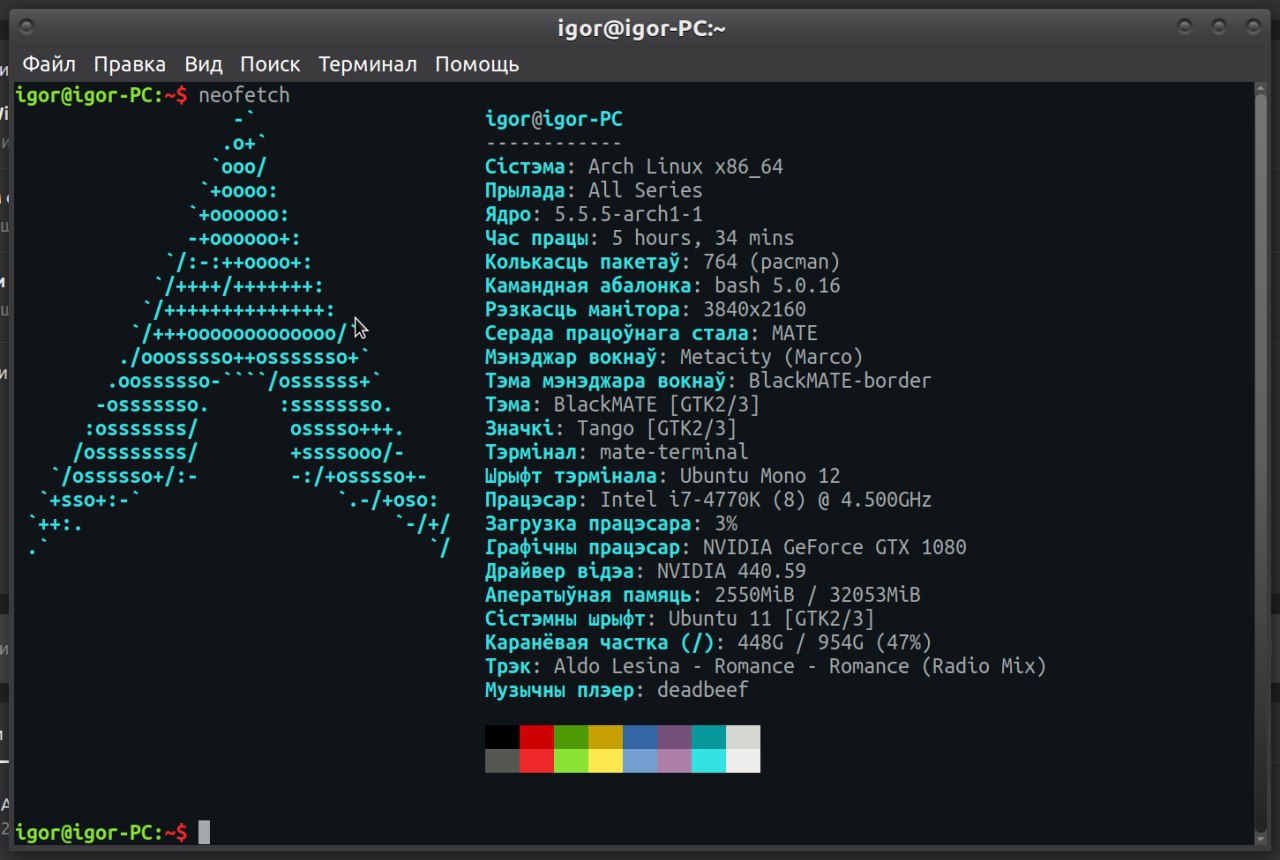Click the "Час працы: 5 hours, 34 mins" line
This screenshot has width=1280, height=860.
pos(640,239)
